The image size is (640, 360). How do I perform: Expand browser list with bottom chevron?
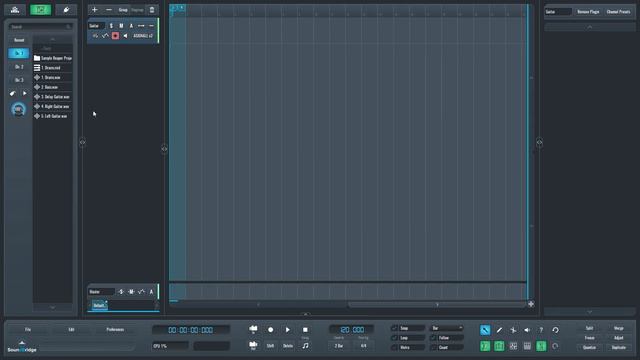(53, 307)
